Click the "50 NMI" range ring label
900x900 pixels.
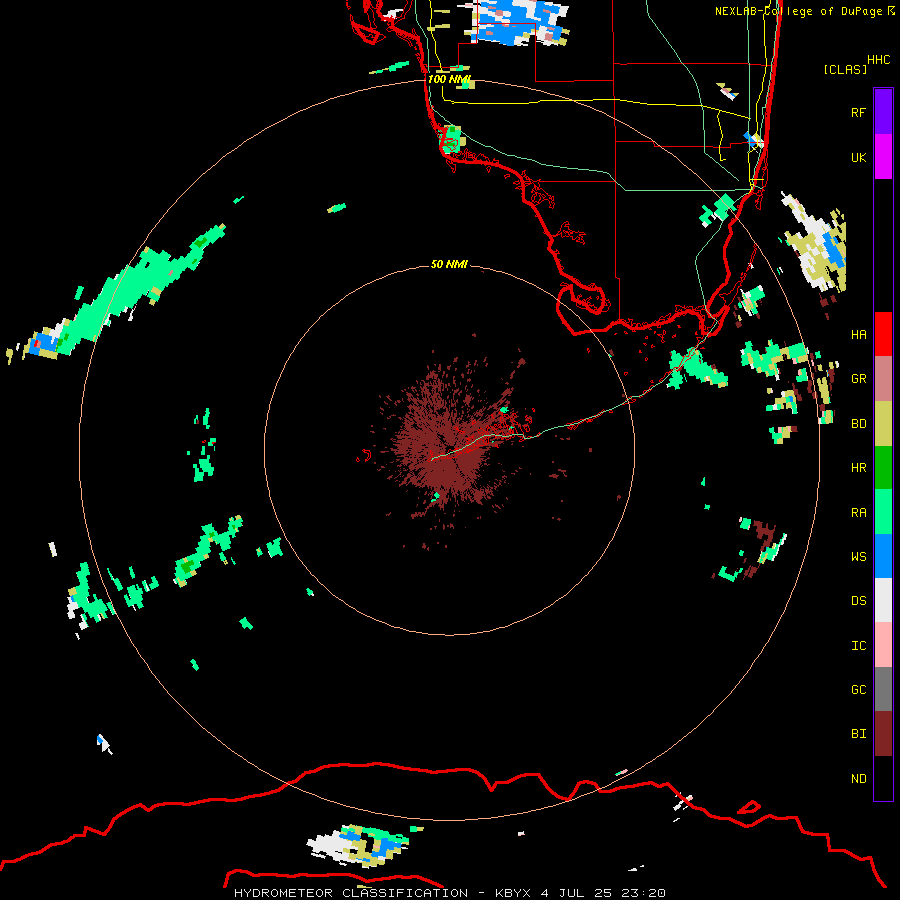(449, 264)
